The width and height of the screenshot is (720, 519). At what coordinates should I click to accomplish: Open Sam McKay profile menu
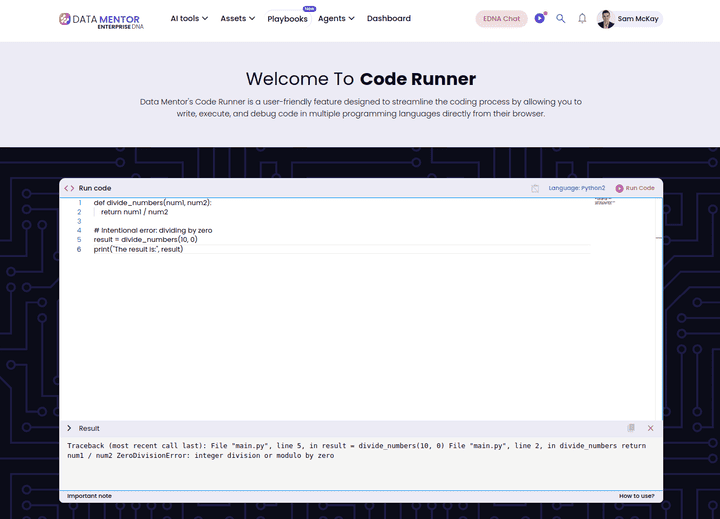pyautogui.click(x=630, y=19)
